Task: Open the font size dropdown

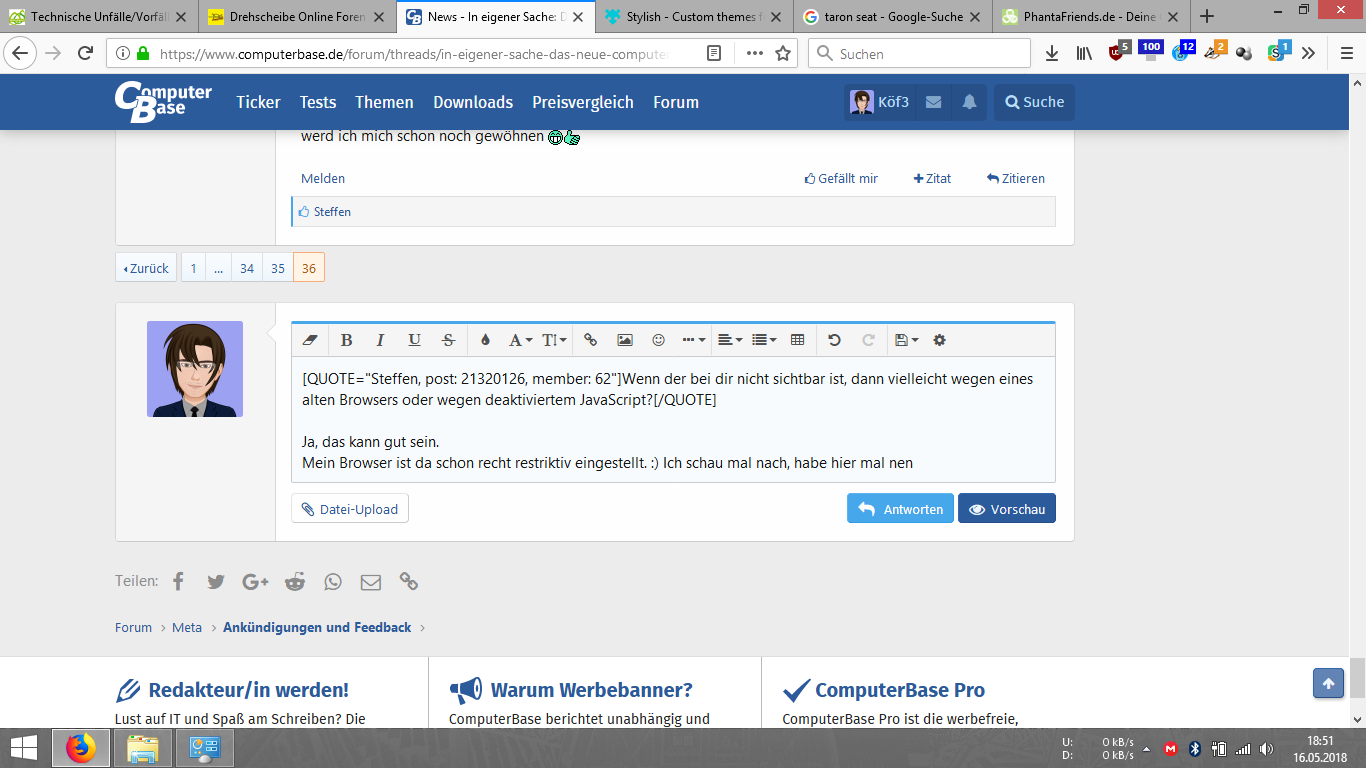Action: pyautogui.click(x=551, y=340)
